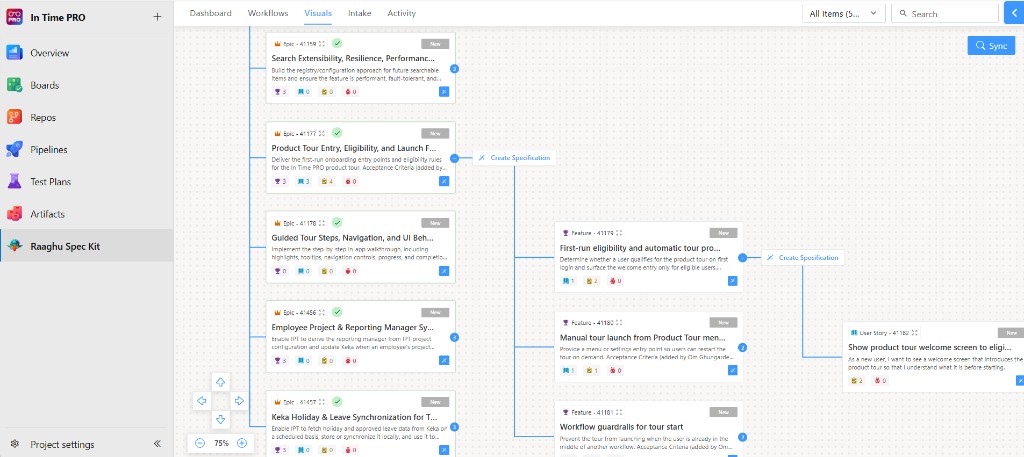Viewport: 1024px width, 457px height.
Task: Click green check icon on Epic 41456
Action: tap(337, 312)
